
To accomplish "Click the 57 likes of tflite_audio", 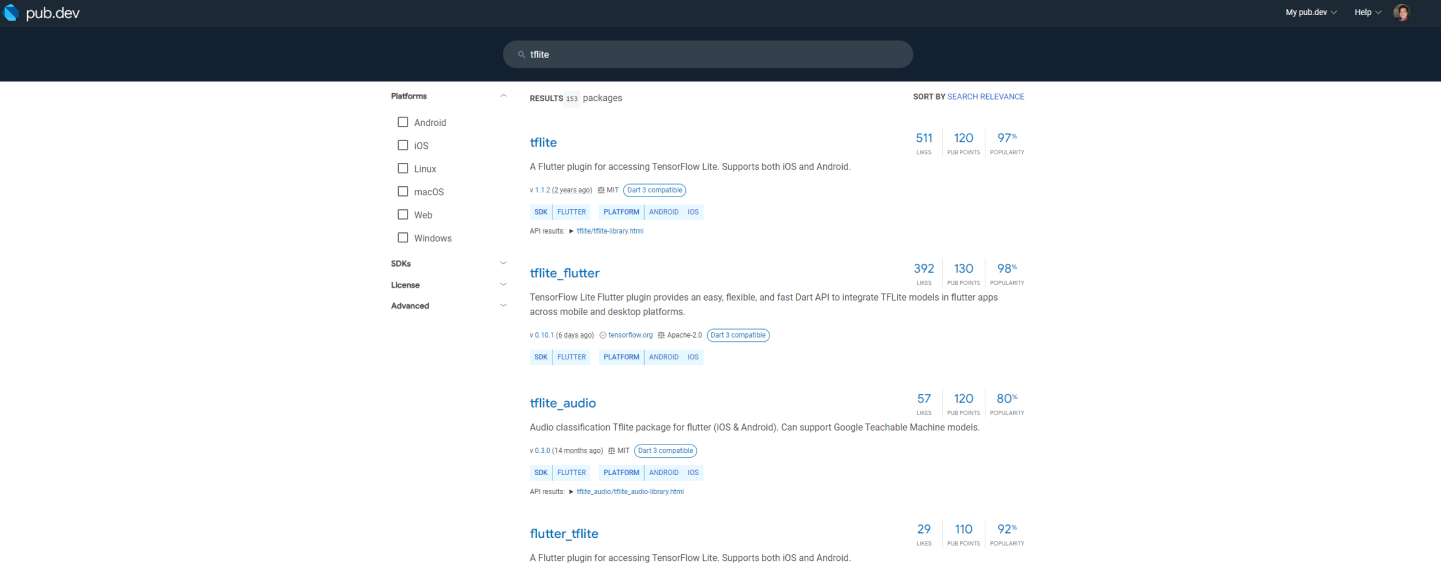I will [x=924, y=403].
